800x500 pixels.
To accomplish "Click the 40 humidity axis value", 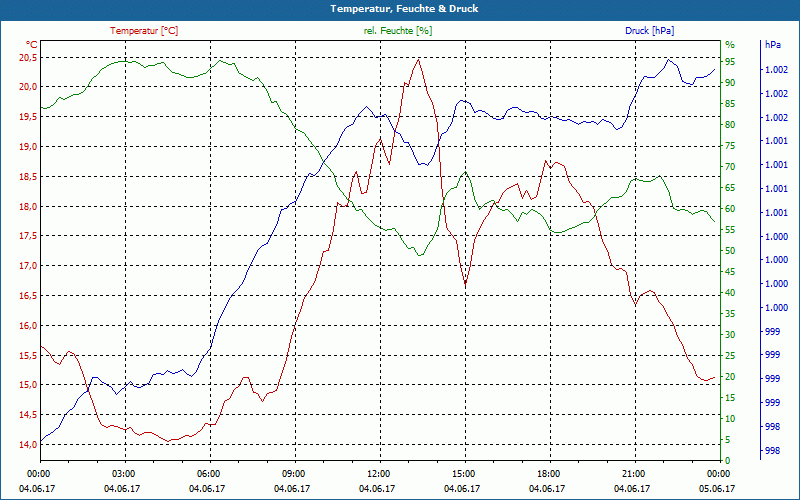I will (730, 293).
